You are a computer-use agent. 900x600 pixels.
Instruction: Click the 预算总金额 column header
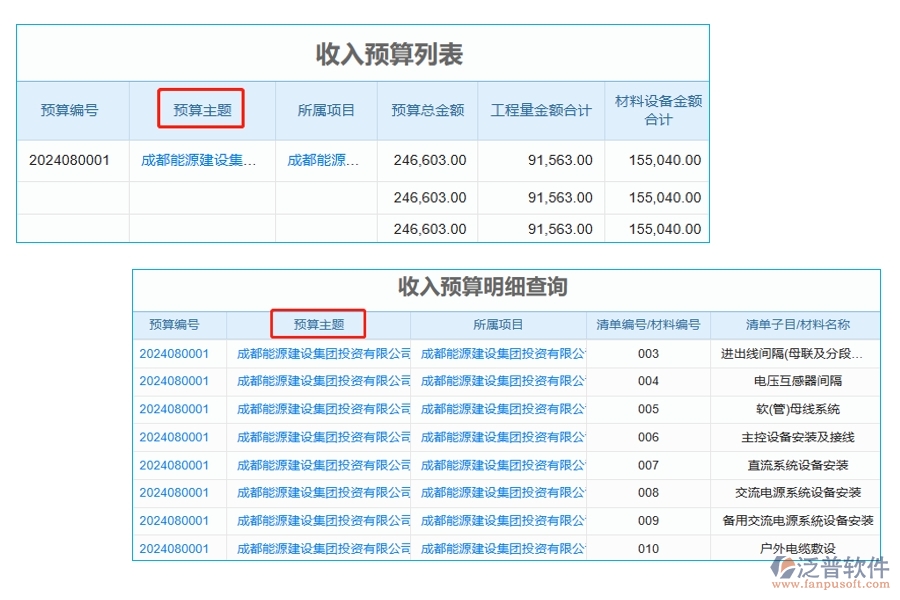click(427, 109)
